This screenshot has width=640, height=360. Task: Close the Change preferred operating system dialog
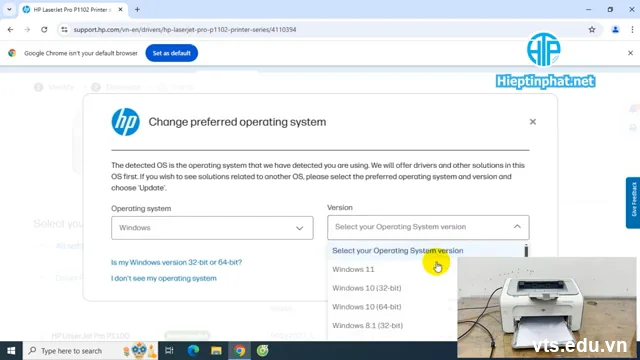point(533,122)
